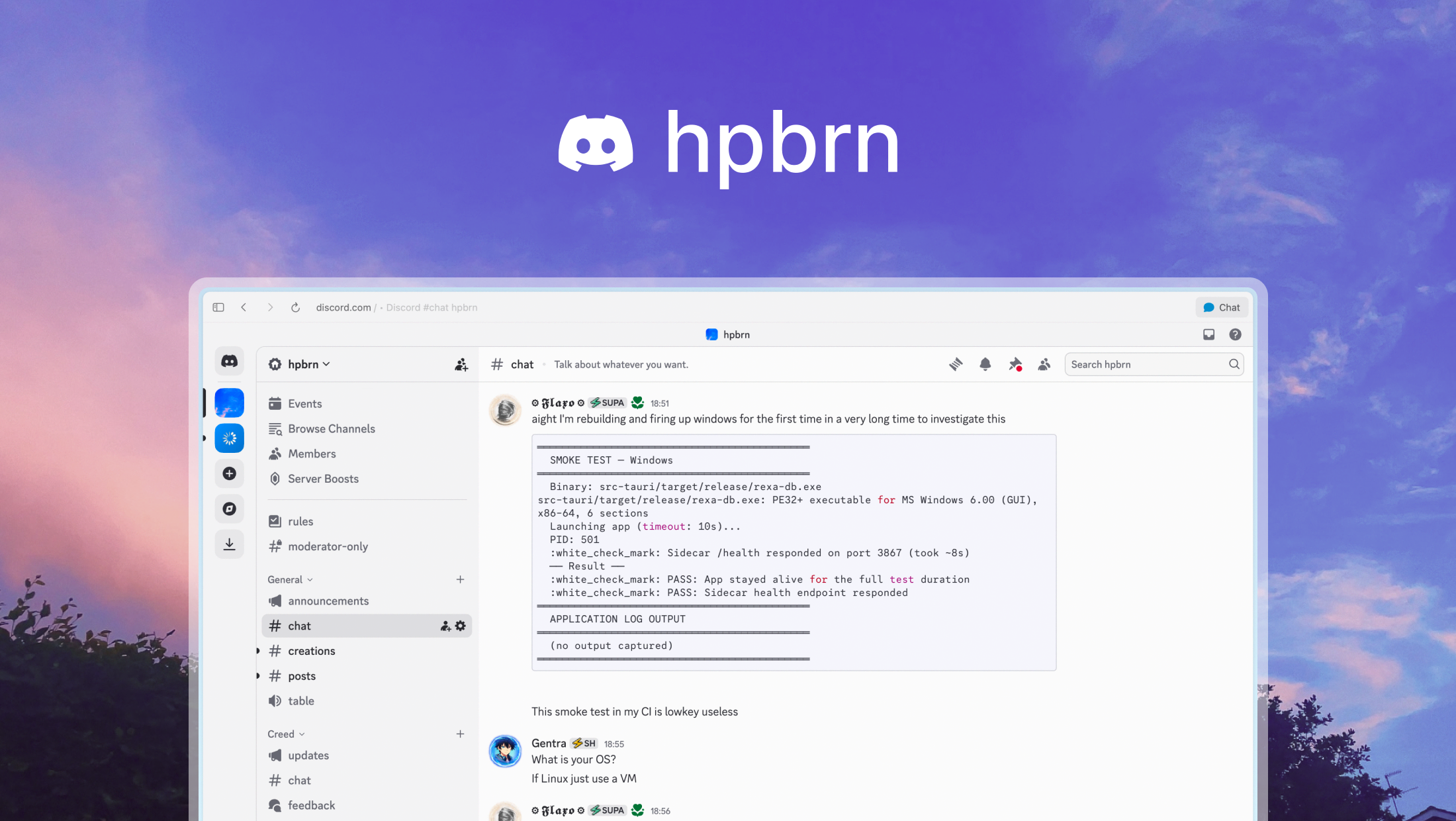Open Members list in the sidebar
The width and height of the screenshot is (1456, 821).
[x=367, y=454]
